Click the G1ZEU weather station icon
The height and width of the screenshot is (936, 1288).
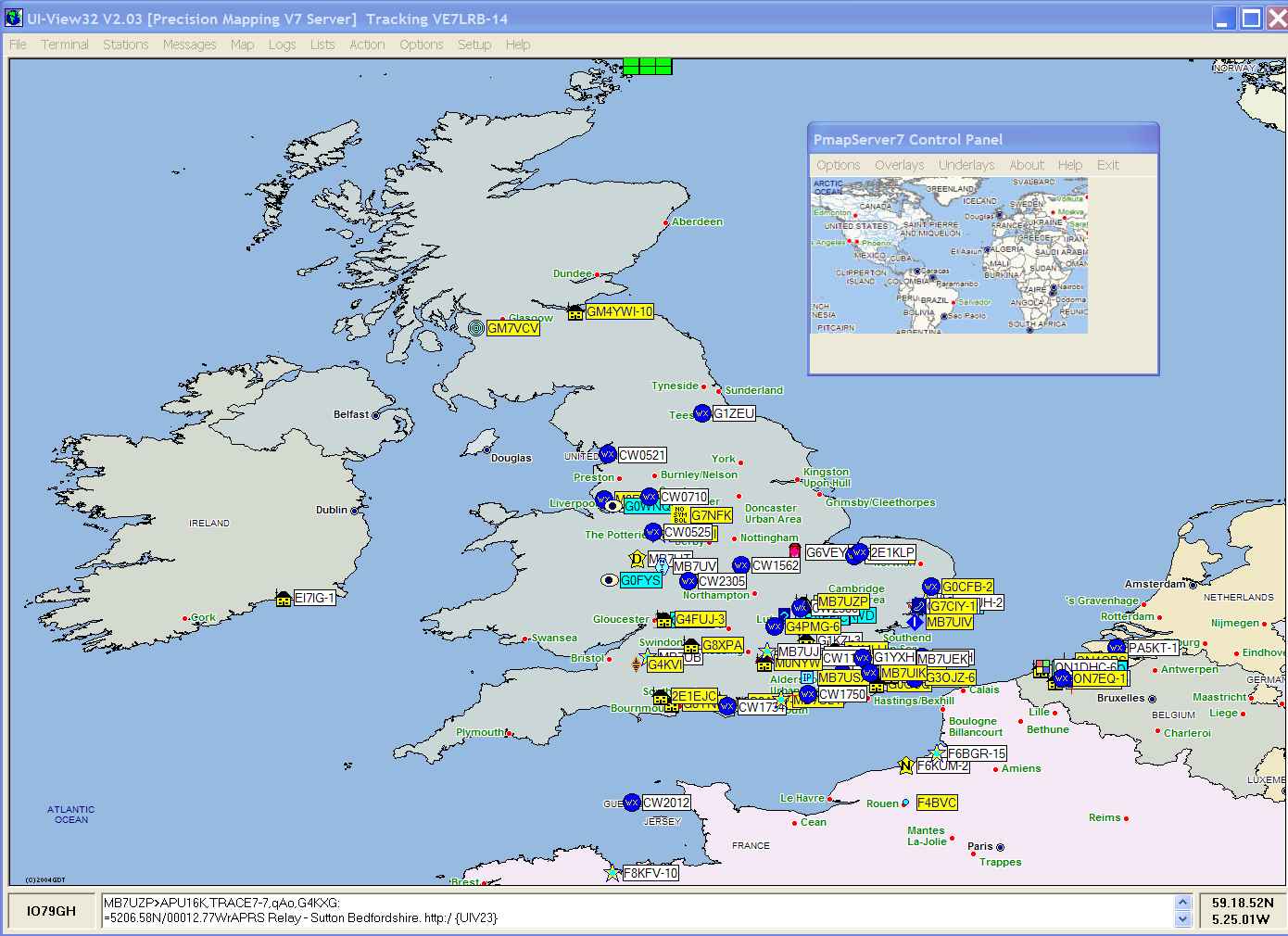(x=702, y=413)
